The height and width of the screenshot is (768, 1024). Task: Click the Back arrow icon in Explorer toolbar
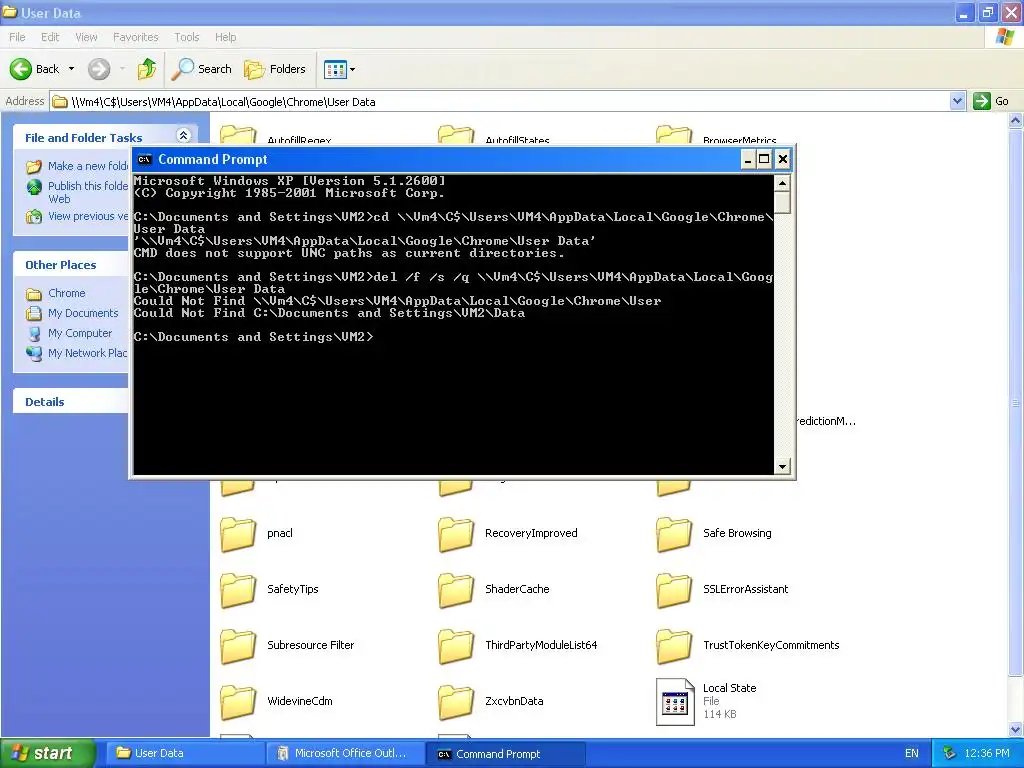point(20,69)
